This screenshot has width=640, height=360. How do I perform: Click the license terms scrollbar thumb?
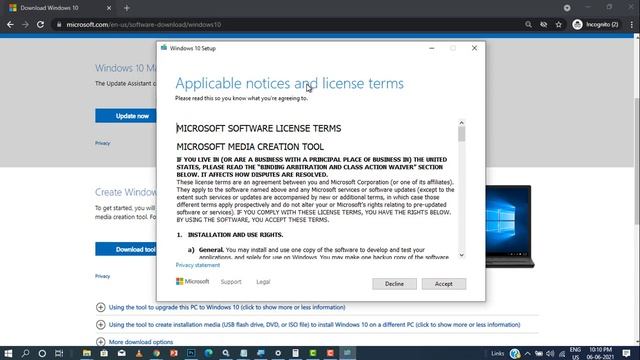pos(461,134)
